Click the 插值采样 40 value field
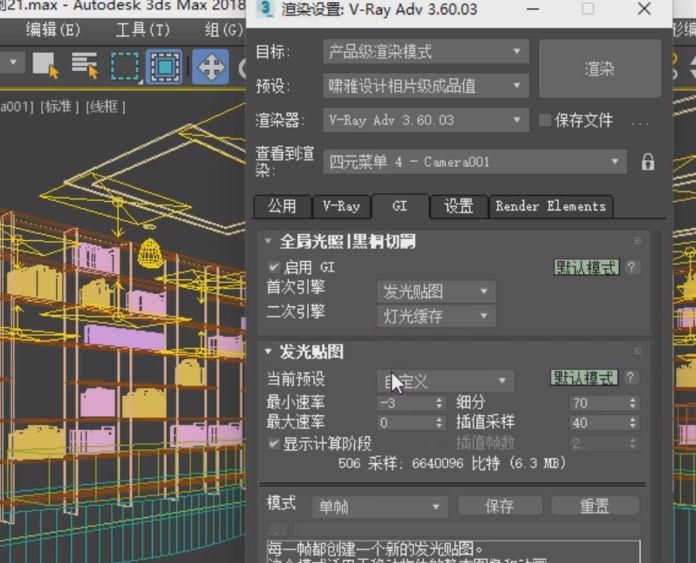Viewport: 696px width, 563px height. point(598,422)
